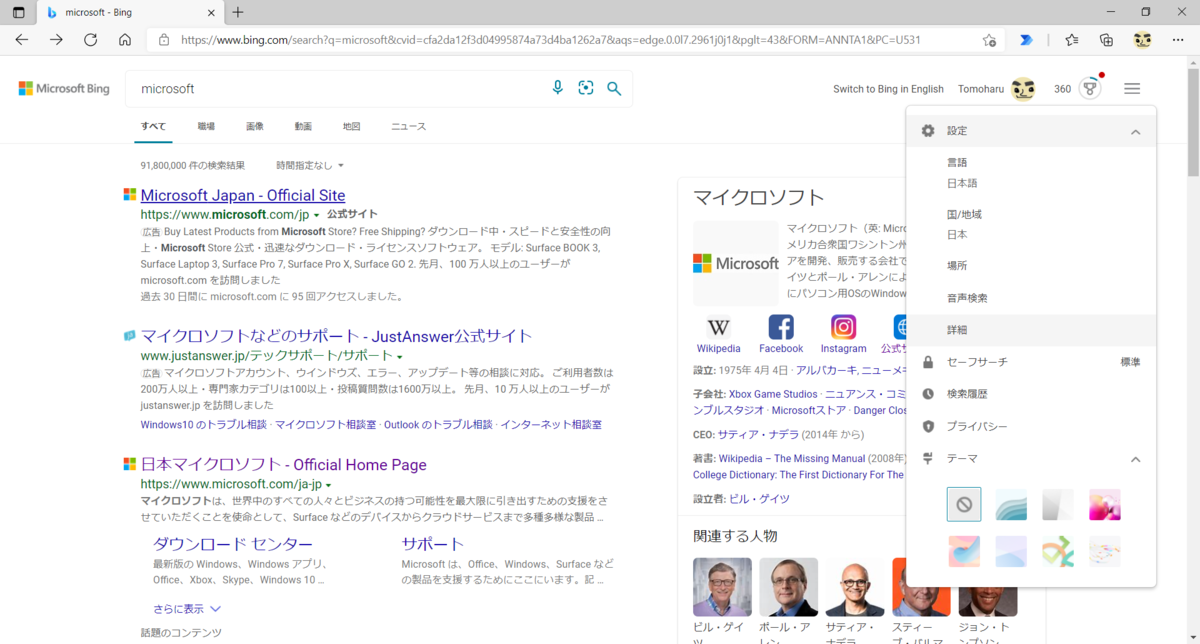Open the Favorites list icon
This screenshot has height=644, width=1200.
pos(1072,40)
